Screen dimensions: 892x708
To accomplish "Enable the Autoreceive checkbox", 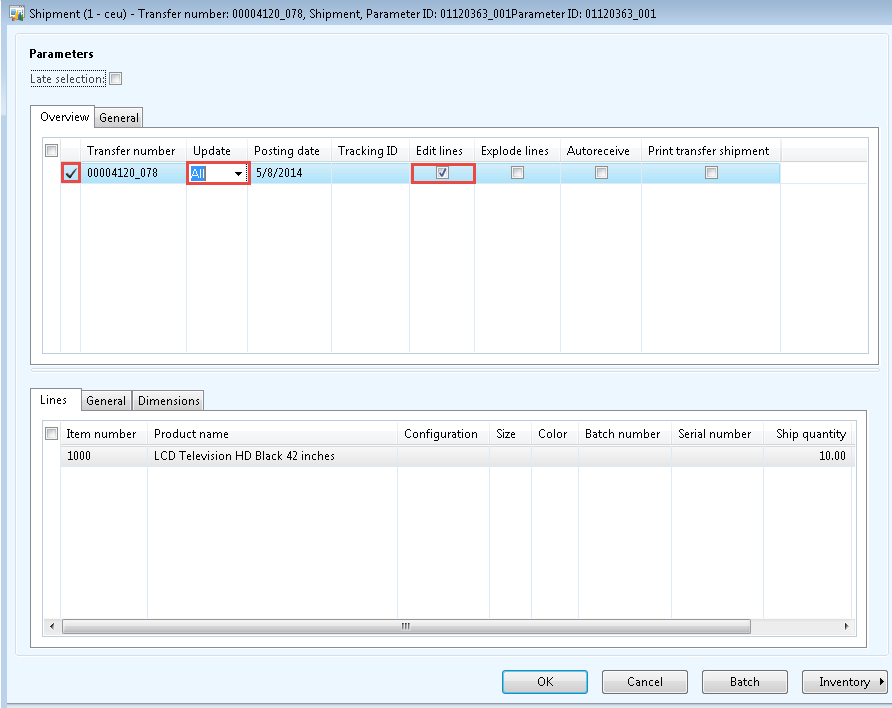I will point(601,172).
